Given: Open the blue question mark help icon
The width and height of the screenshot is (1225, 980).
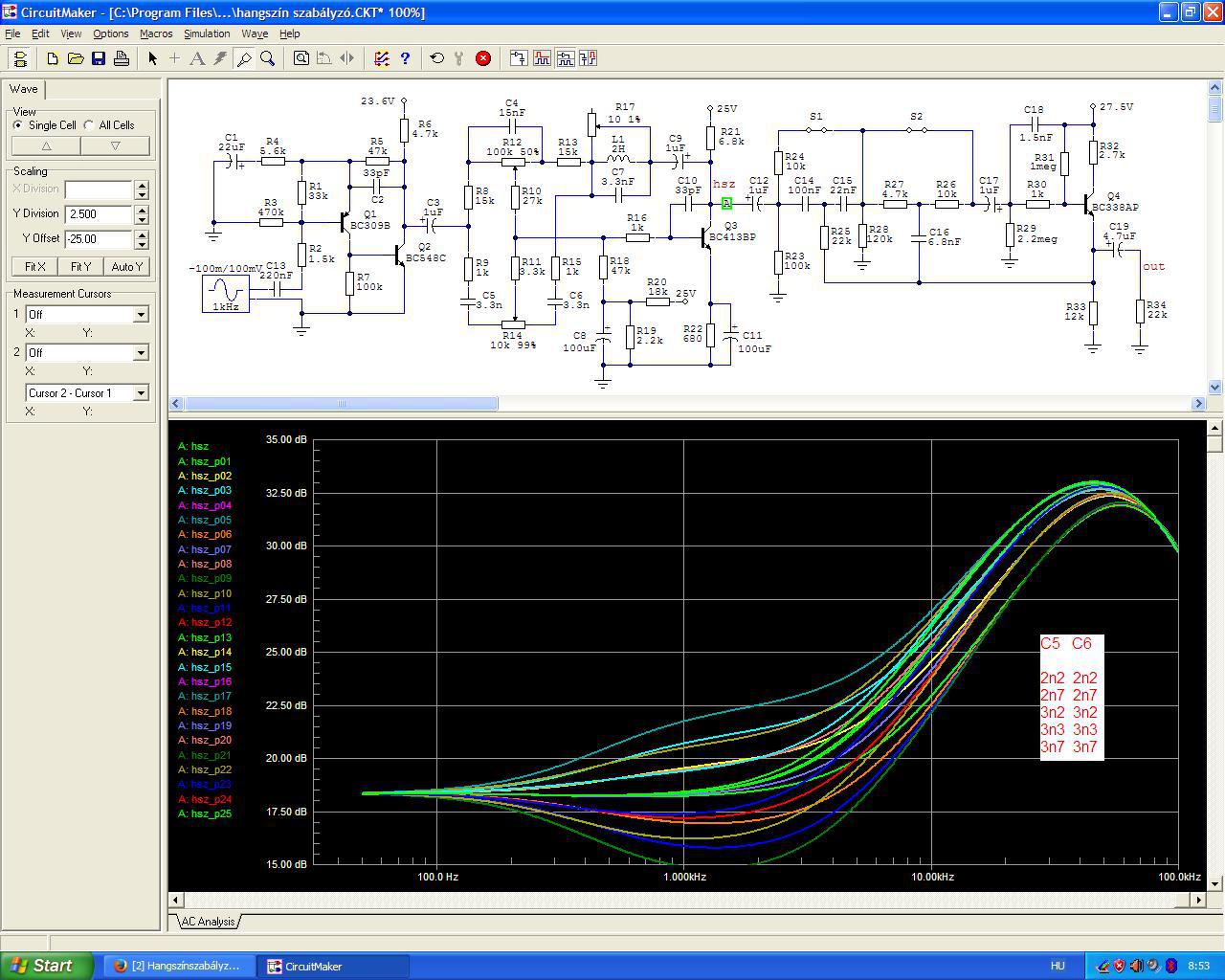Looking at the screenshot, I should point(405,58).
